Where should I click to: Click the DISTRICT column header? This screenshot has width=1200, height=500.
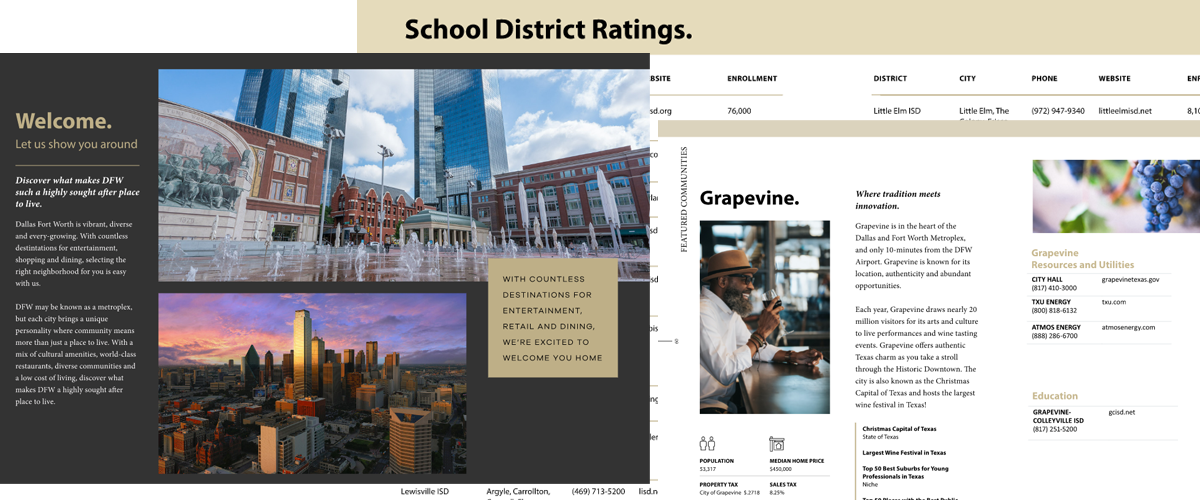pyautogui.click(x=890, y=78)
